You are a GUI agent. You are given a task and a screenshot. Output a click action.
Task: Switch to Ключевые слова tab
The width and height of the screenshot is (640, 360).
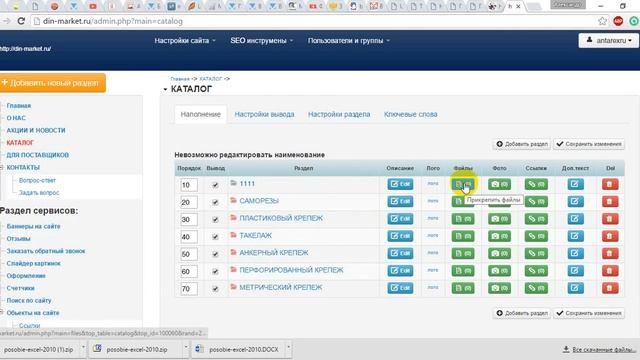coord(410,114)
